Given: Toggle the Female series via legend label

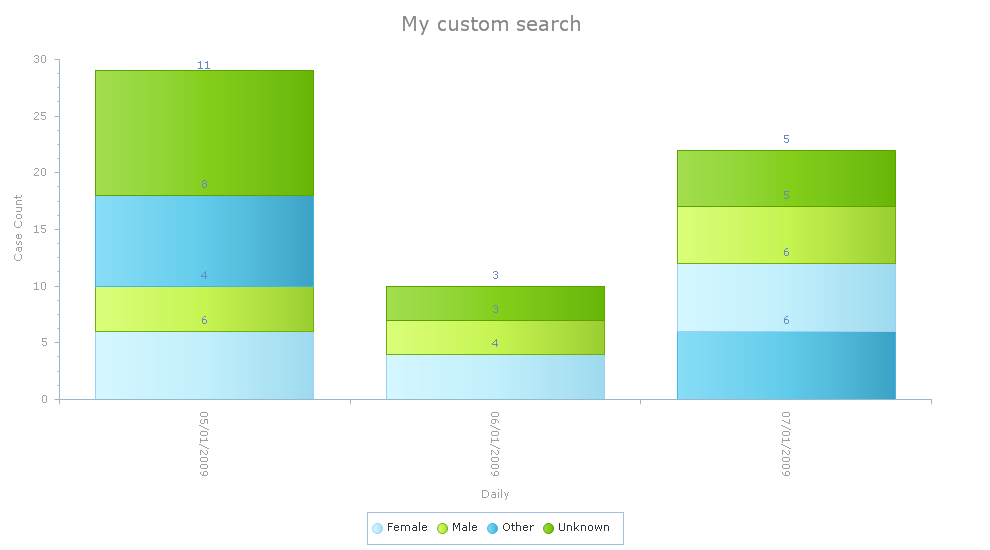Looking at the screenshot, I should point(407,528).
